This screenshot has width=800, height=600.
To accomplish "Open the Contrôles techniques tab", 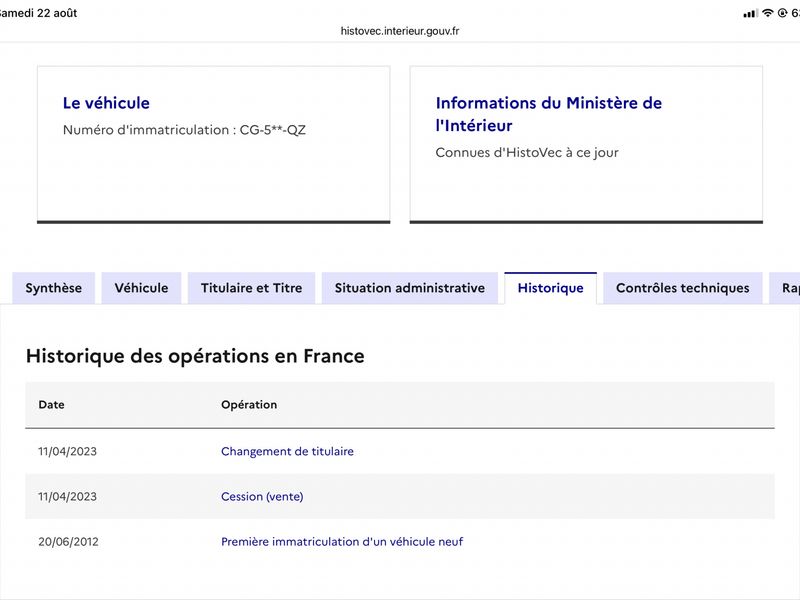I will pyautogui.click(x=683, y=288).
